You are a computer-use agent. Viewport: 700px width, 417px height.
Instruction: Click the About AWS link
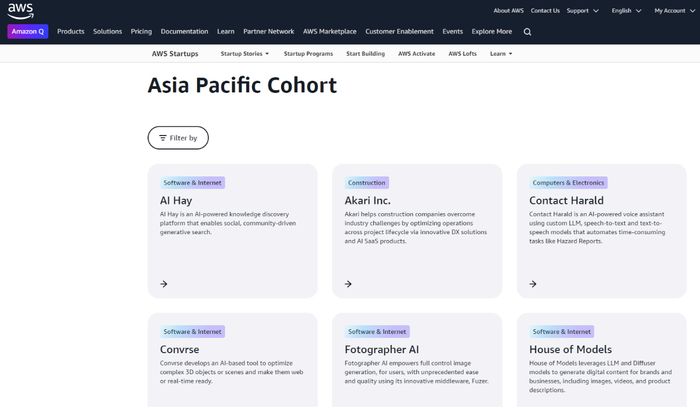click(x=508, y=11)
